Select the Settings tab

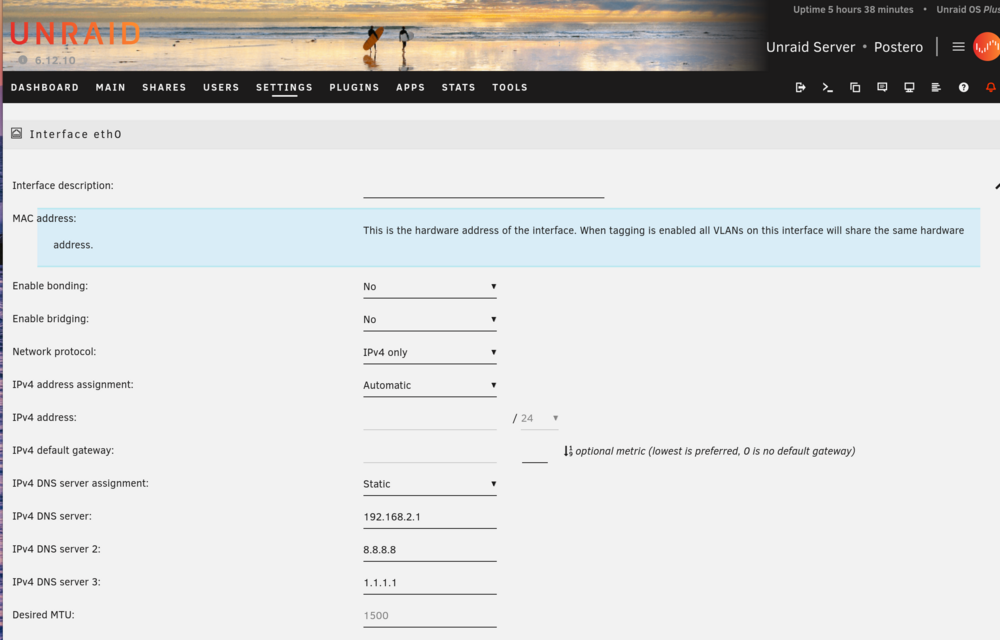(x=284, y=87)
